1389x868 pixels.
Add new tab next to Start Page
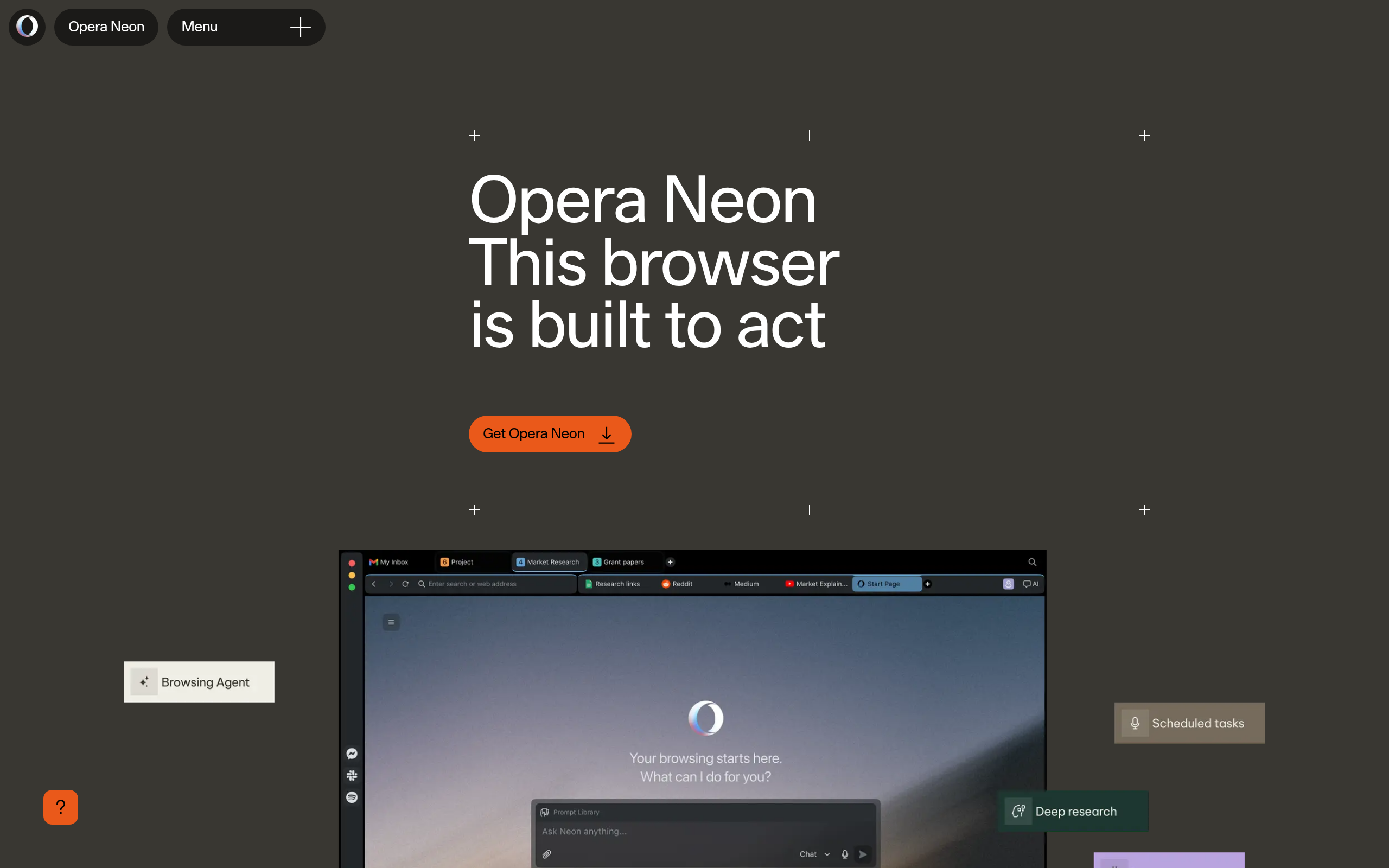[927, 584]
